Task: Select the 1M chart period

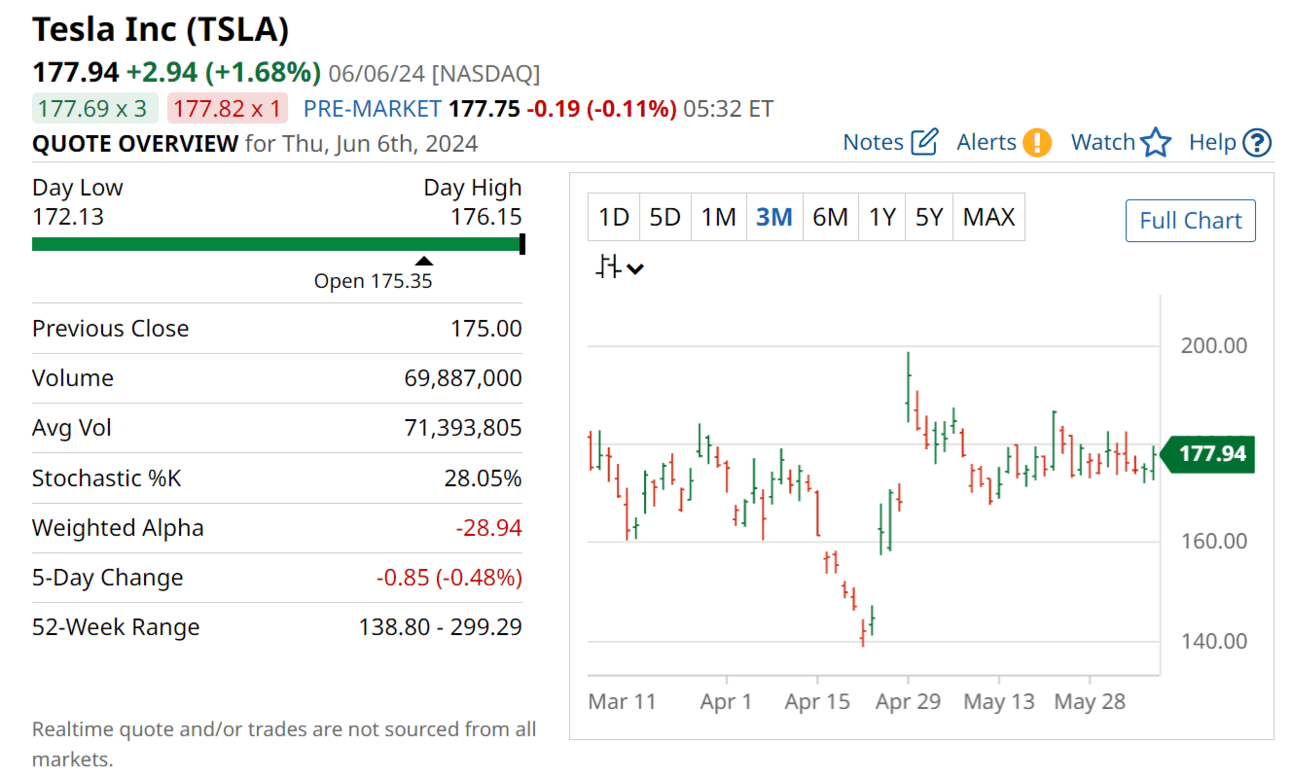Action: pyautogui.click(x=719, y=217)
